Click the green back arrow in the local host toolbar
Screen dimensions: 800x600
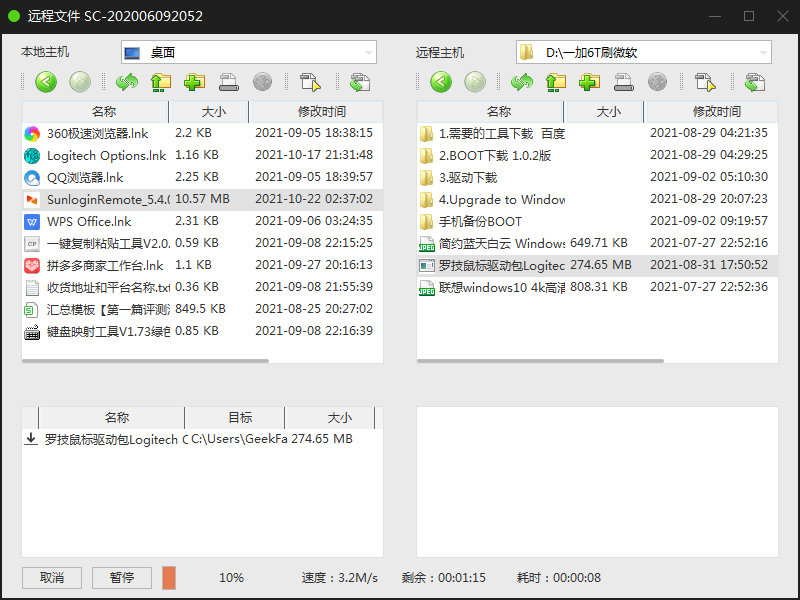coord(46,82)
